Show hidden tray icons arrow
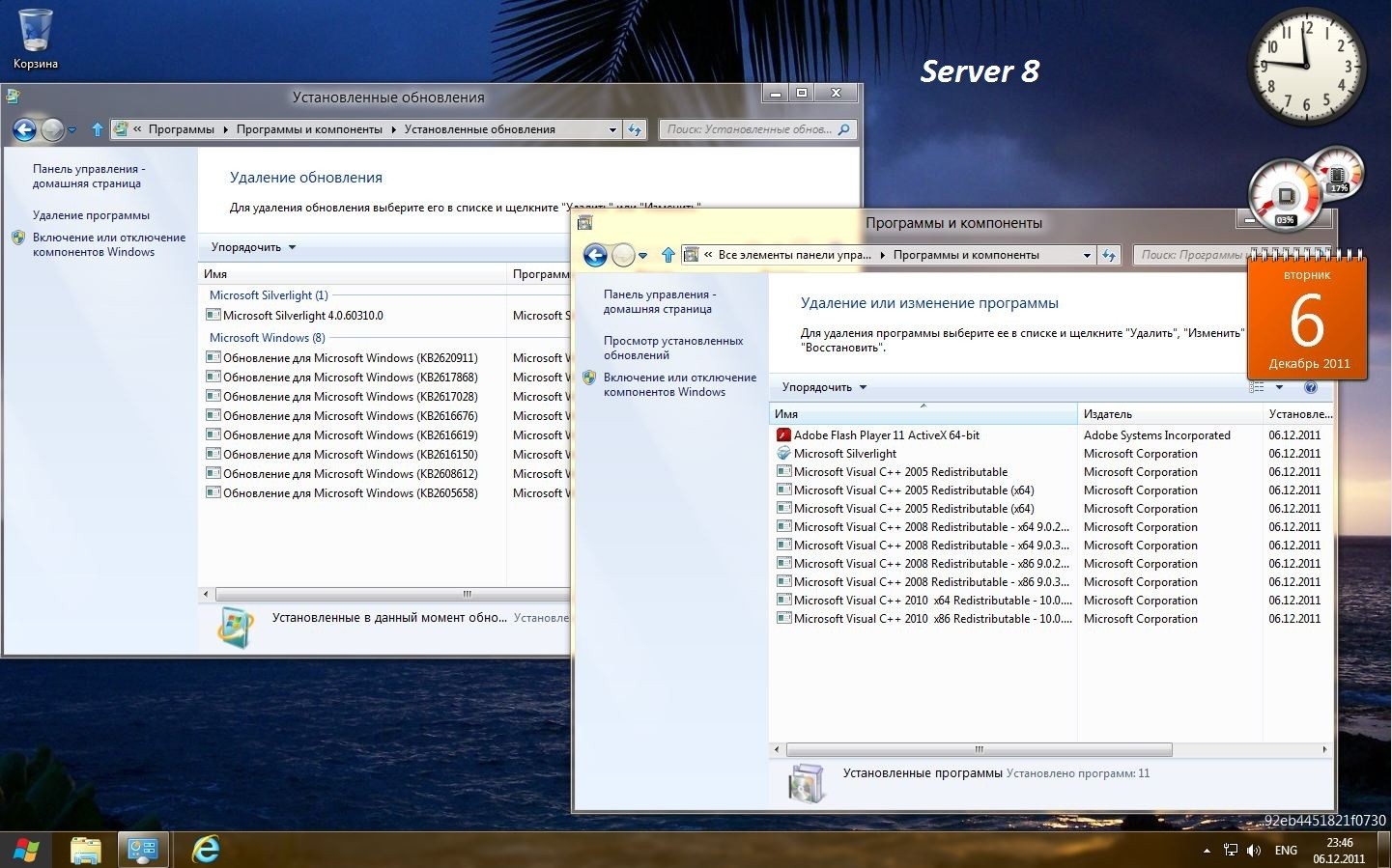Screen dimensions: 1392x868 [1207, 851]
